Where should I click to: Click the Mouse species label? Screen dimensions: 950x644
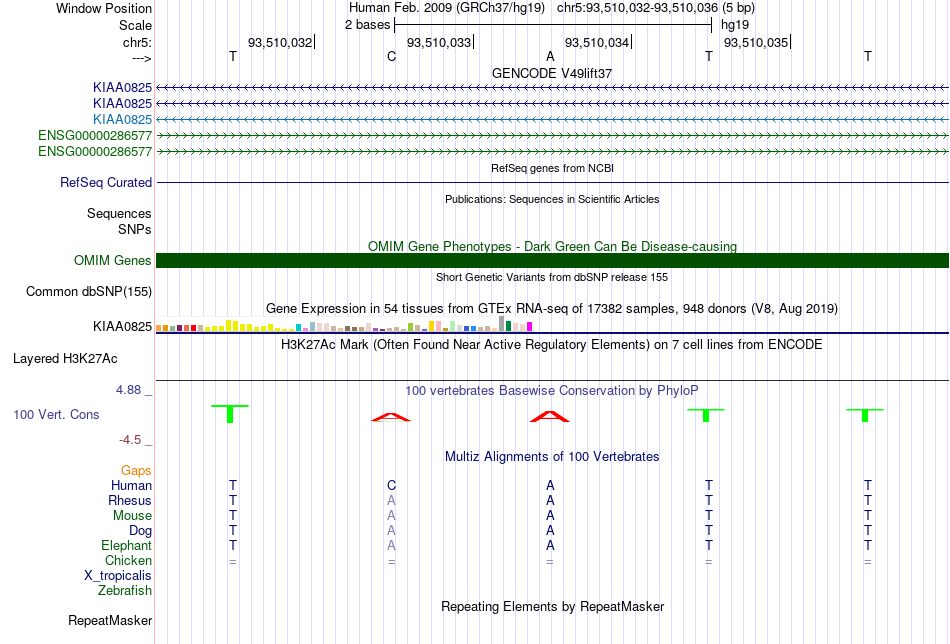[132, 516]
